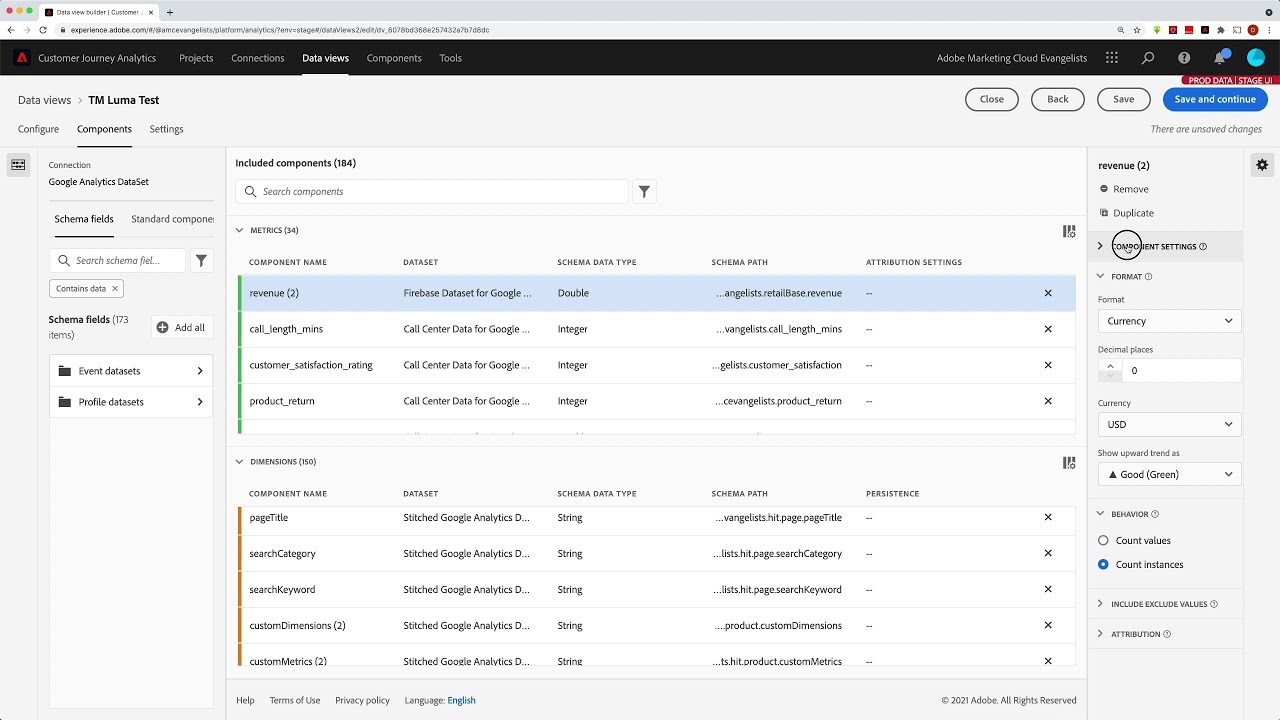
Task: Focus the Search components field
Action: pyautogui.click(x=432, y=191)
